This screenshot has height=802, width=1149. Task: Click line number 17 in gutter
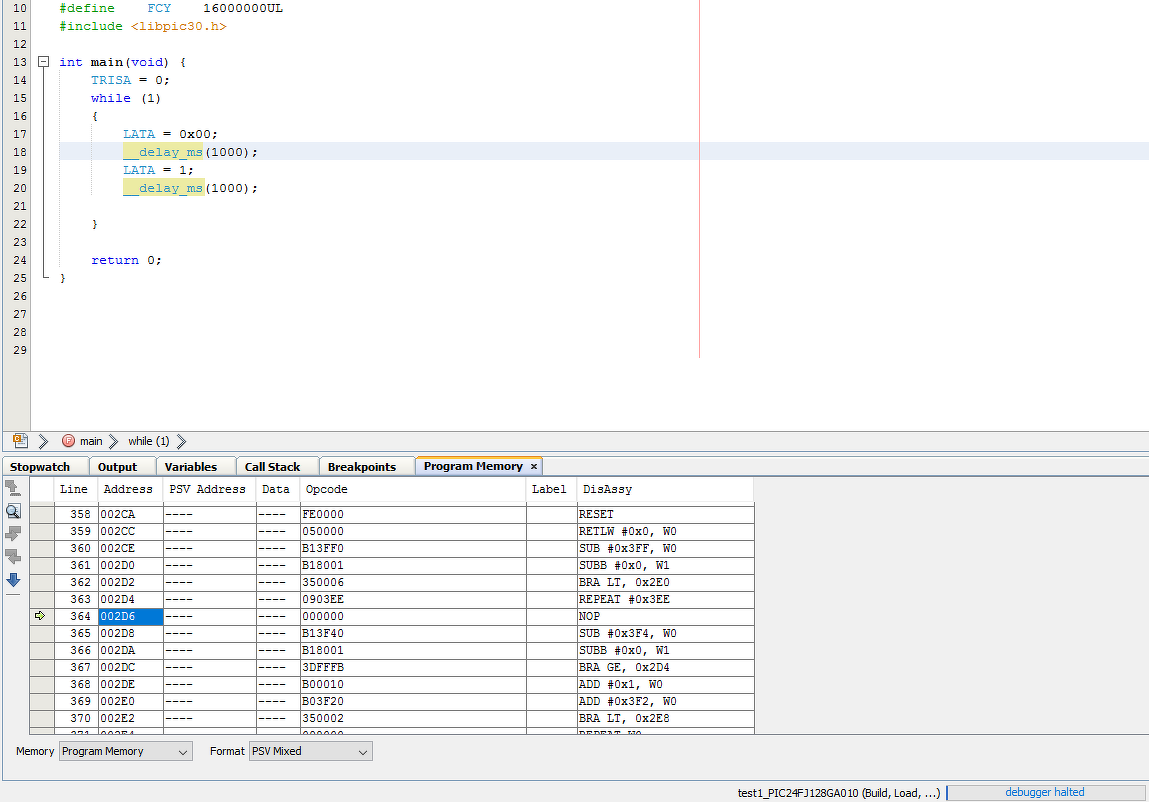[20, 134]
